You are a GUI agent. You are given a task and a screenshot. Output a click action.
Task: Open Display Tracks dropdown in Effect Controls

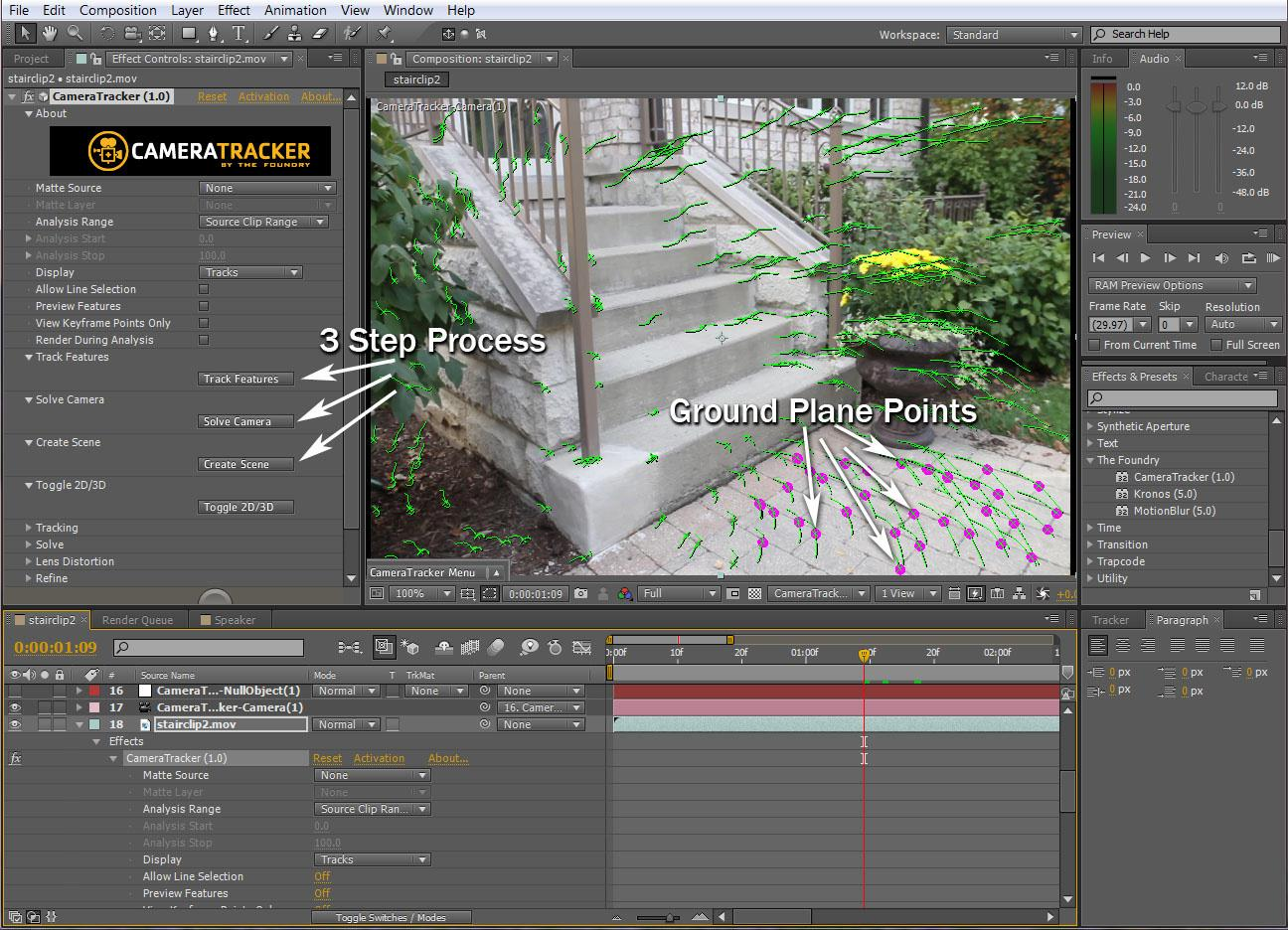(250, 272)
